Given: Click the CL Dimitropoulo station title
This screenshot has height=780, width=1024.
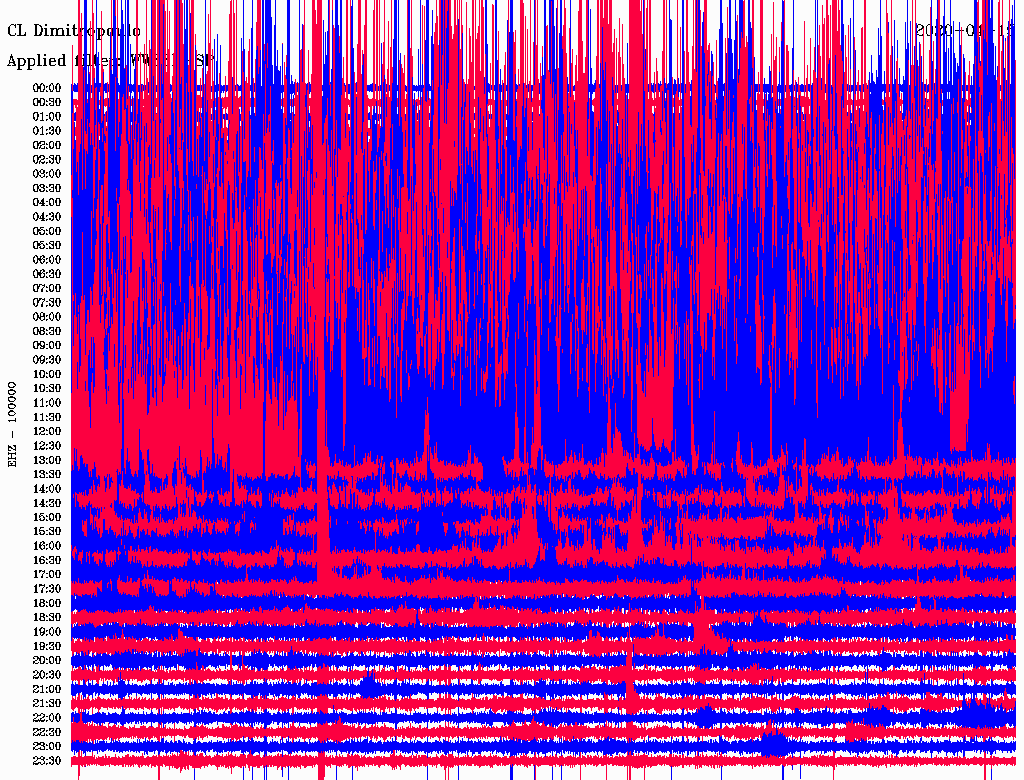Looking at the screenshot, I should [74, 31].
